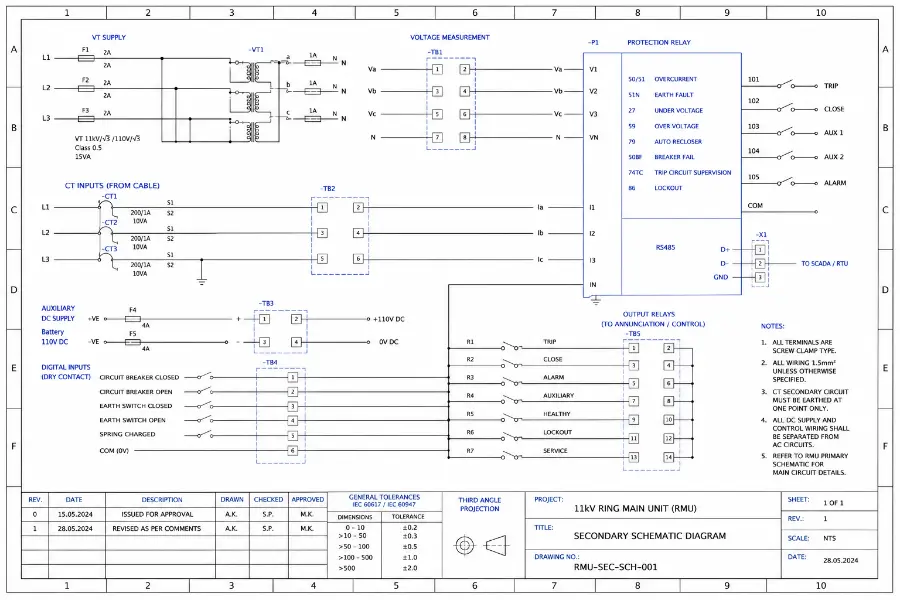
Task: Click the project name 11kV RING MAIN UNIT (RMU)
Action: coord(635,509)
